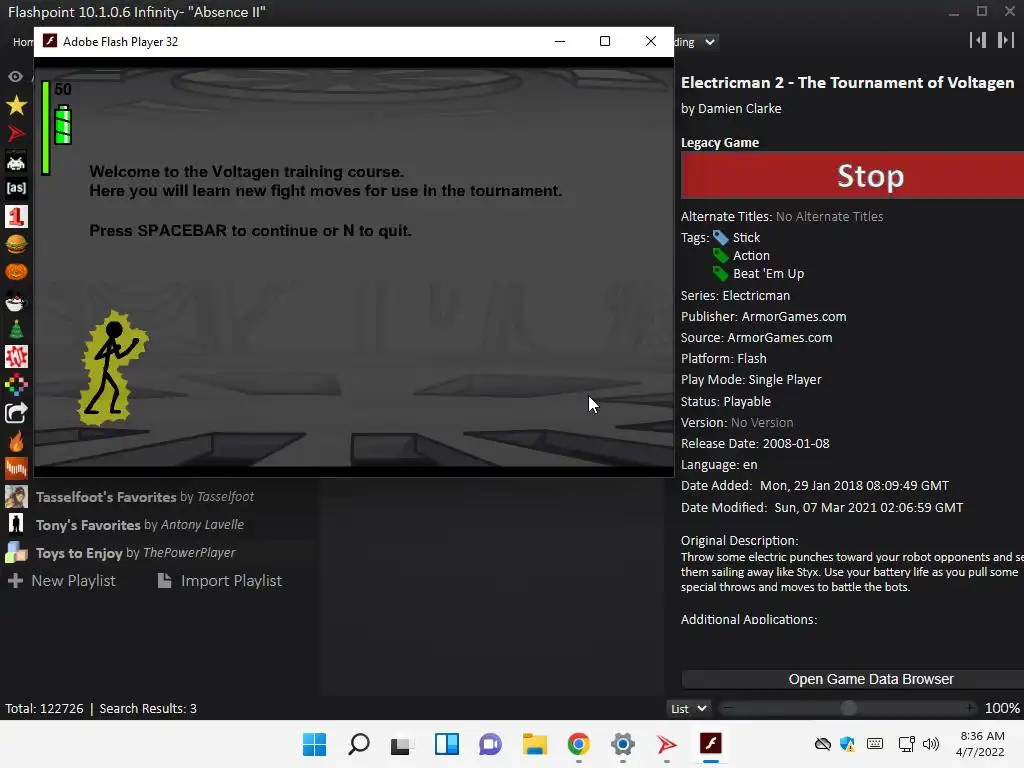The height and width of the screenshot is (768, 1024).
Task: Select the Toys to Enjoy playlist
Action: tap(135, 552)
